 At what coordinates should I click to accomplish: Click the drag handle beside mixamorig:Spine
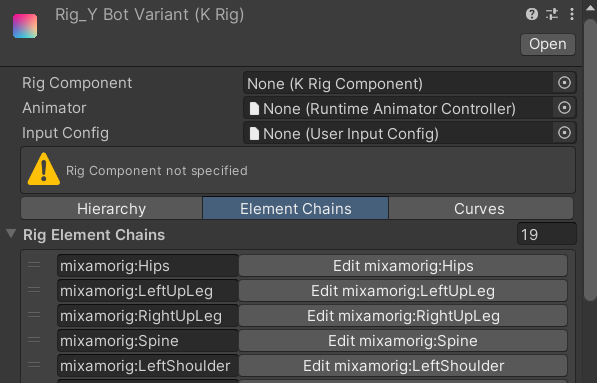34,340
